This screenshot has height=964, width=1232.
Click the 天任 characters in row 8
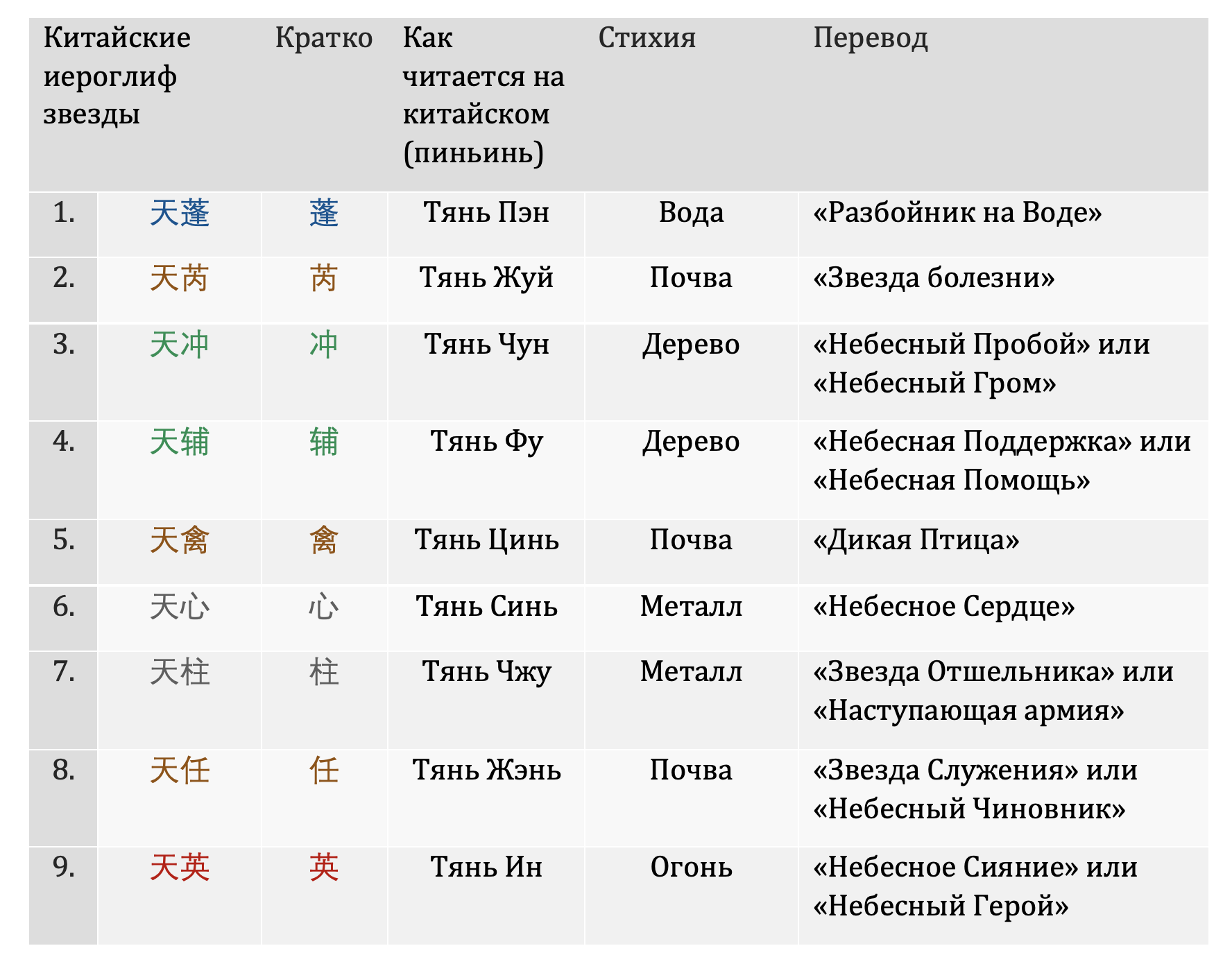(180, 771)
